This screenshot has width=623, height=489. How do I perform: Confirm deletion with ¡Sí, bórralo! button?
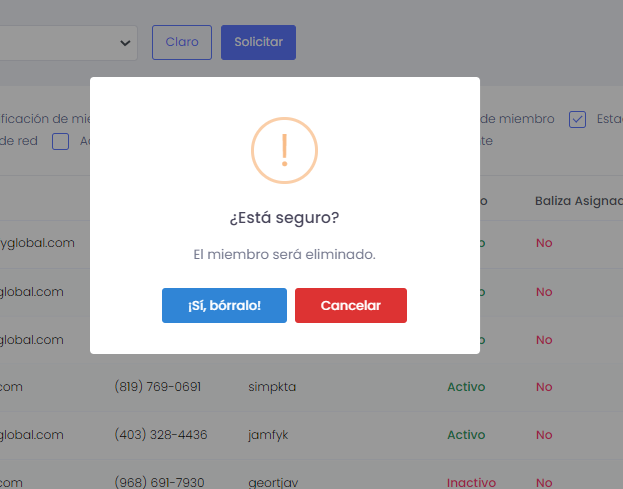[224, 305]
